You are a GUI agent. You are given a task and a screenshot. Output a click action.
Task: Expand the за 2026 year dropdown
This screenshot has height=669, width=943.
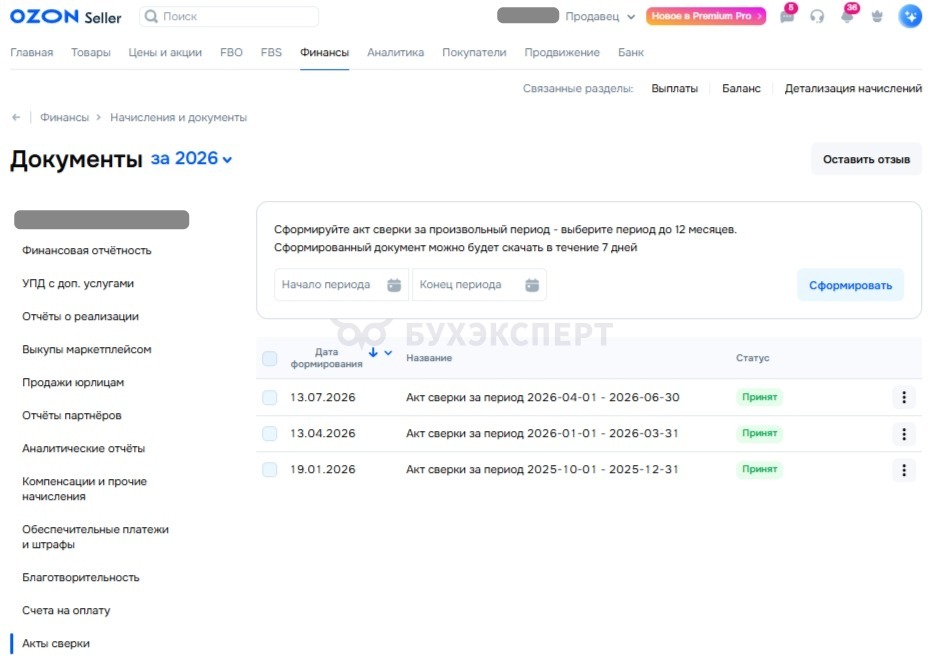[191, 159]
